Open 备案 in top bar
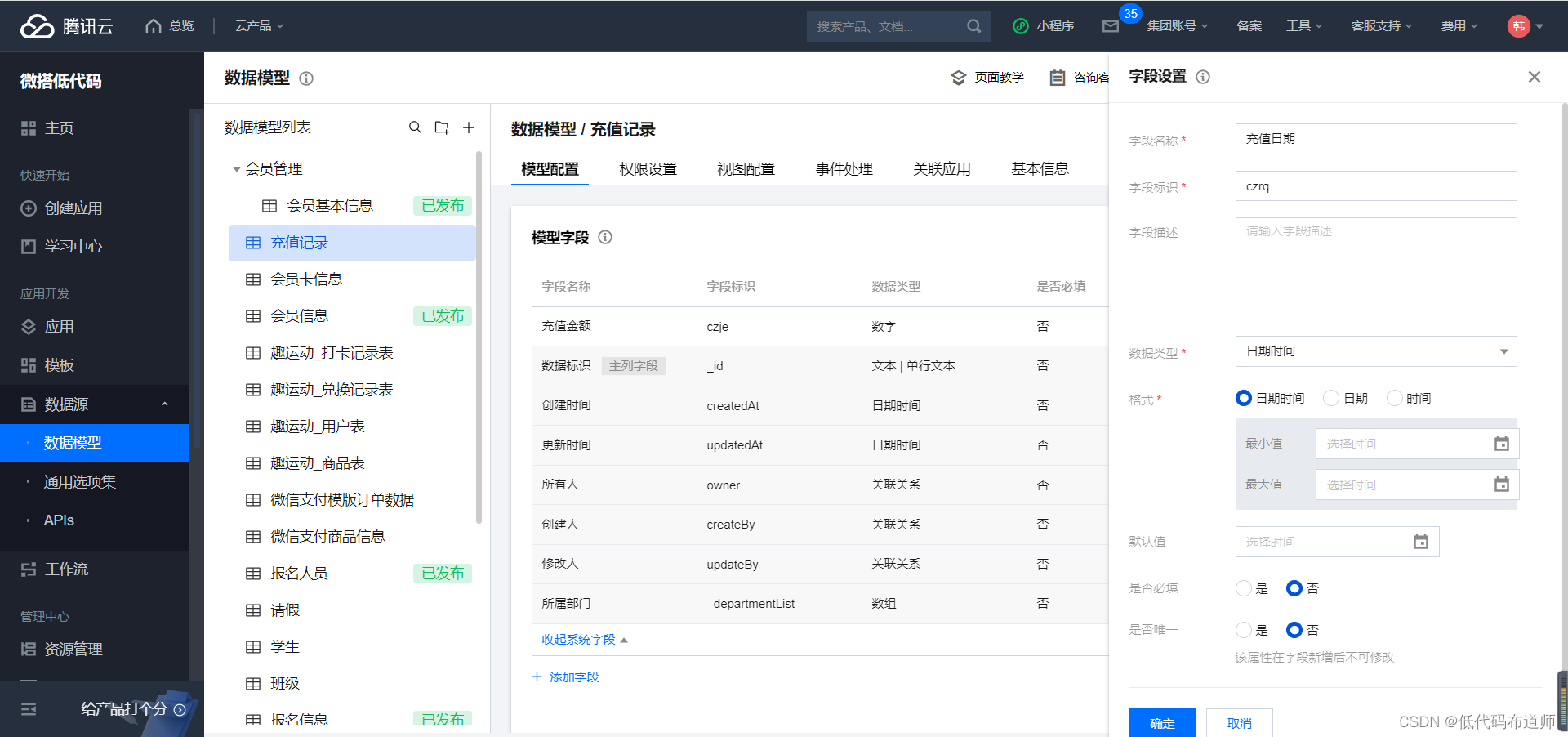Viewport: 1568px width, 737px height. pyautogui.click(x=1249, y=26)
